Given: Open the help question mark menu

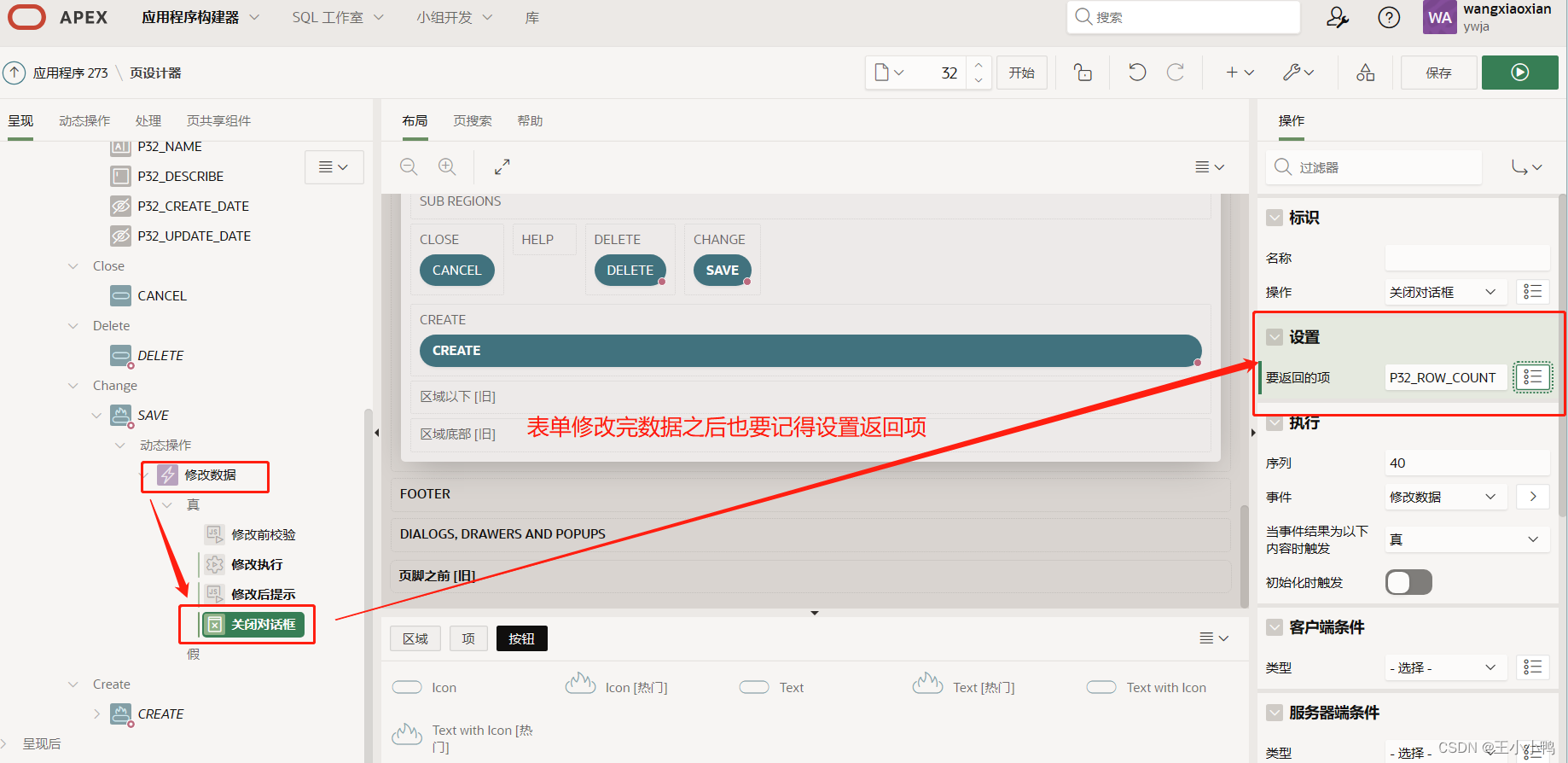Looking at the screenshot, I should click(1389, 17).
